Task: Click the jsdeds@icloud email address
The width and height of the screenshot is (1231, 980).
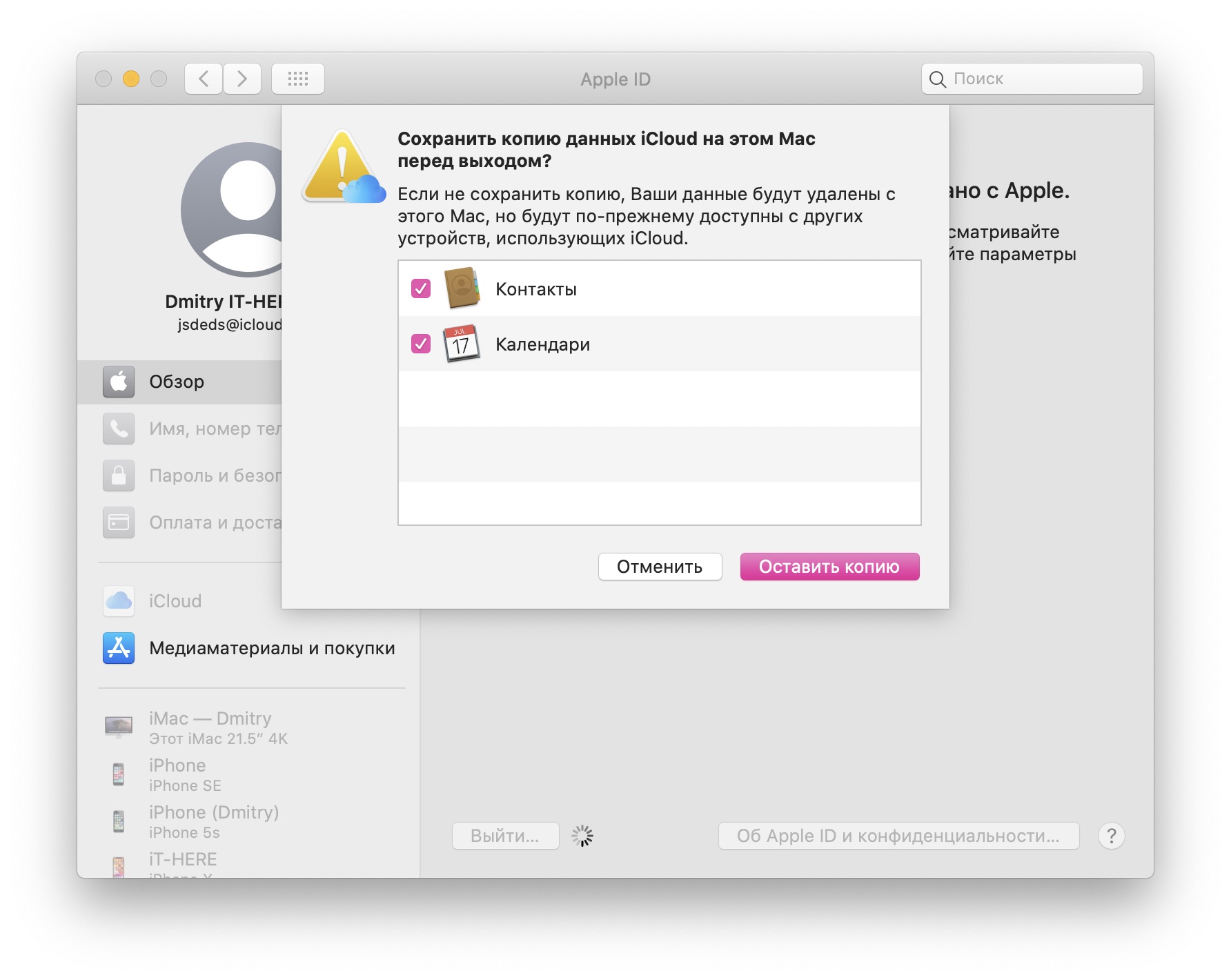Action: (230, 324)
